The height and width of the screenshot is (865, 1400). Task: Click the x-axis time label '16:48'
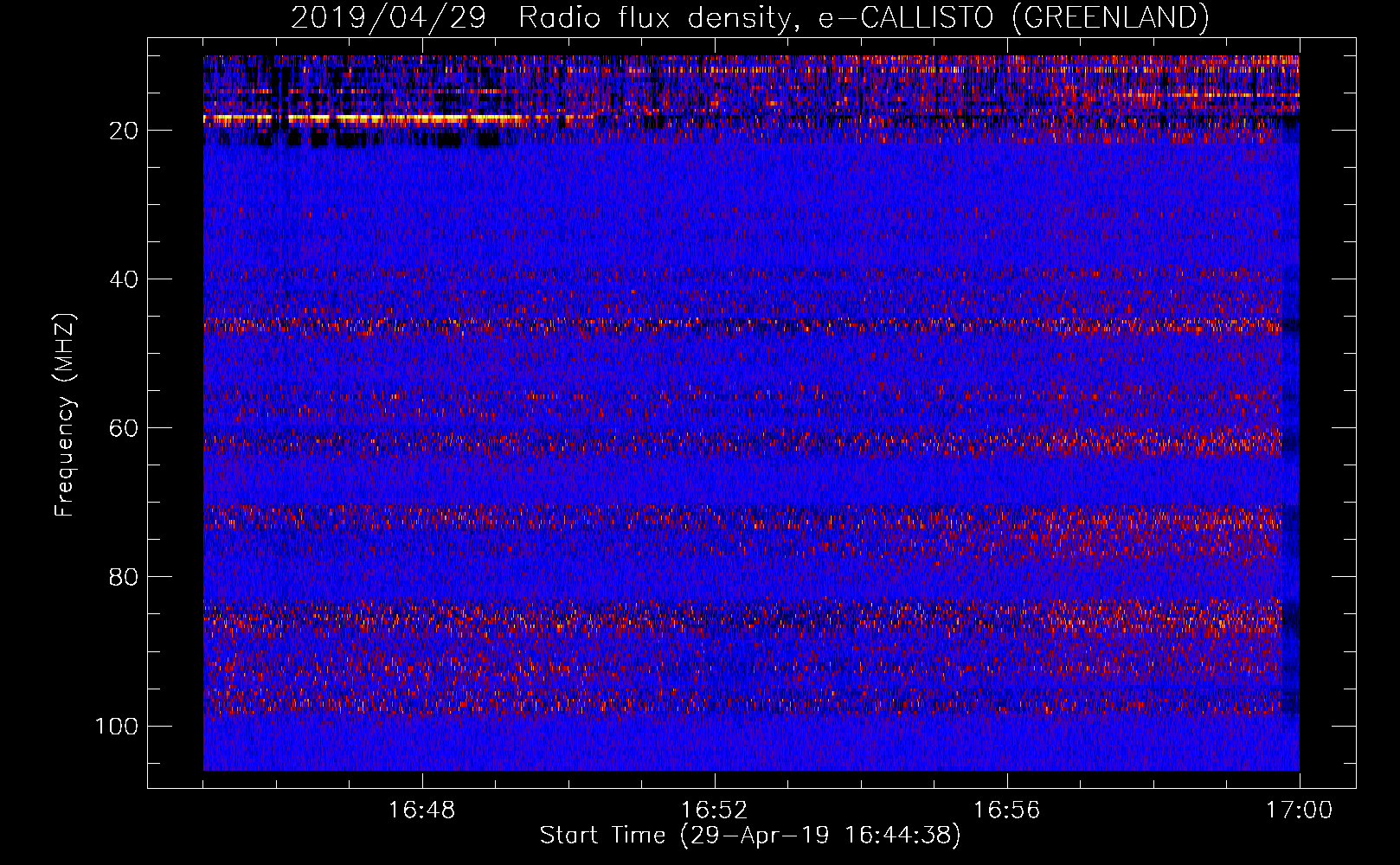(x=422, y=811)
